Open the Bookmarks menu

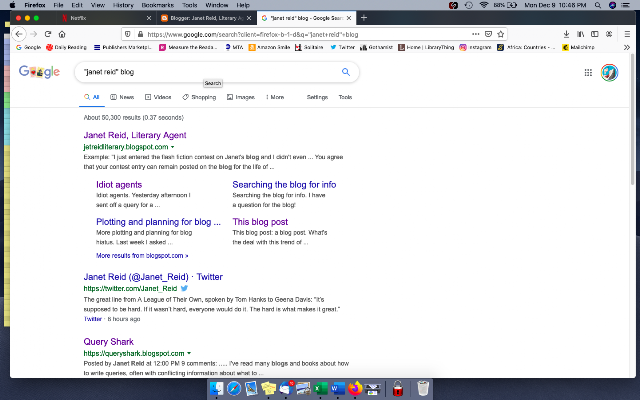158,5
